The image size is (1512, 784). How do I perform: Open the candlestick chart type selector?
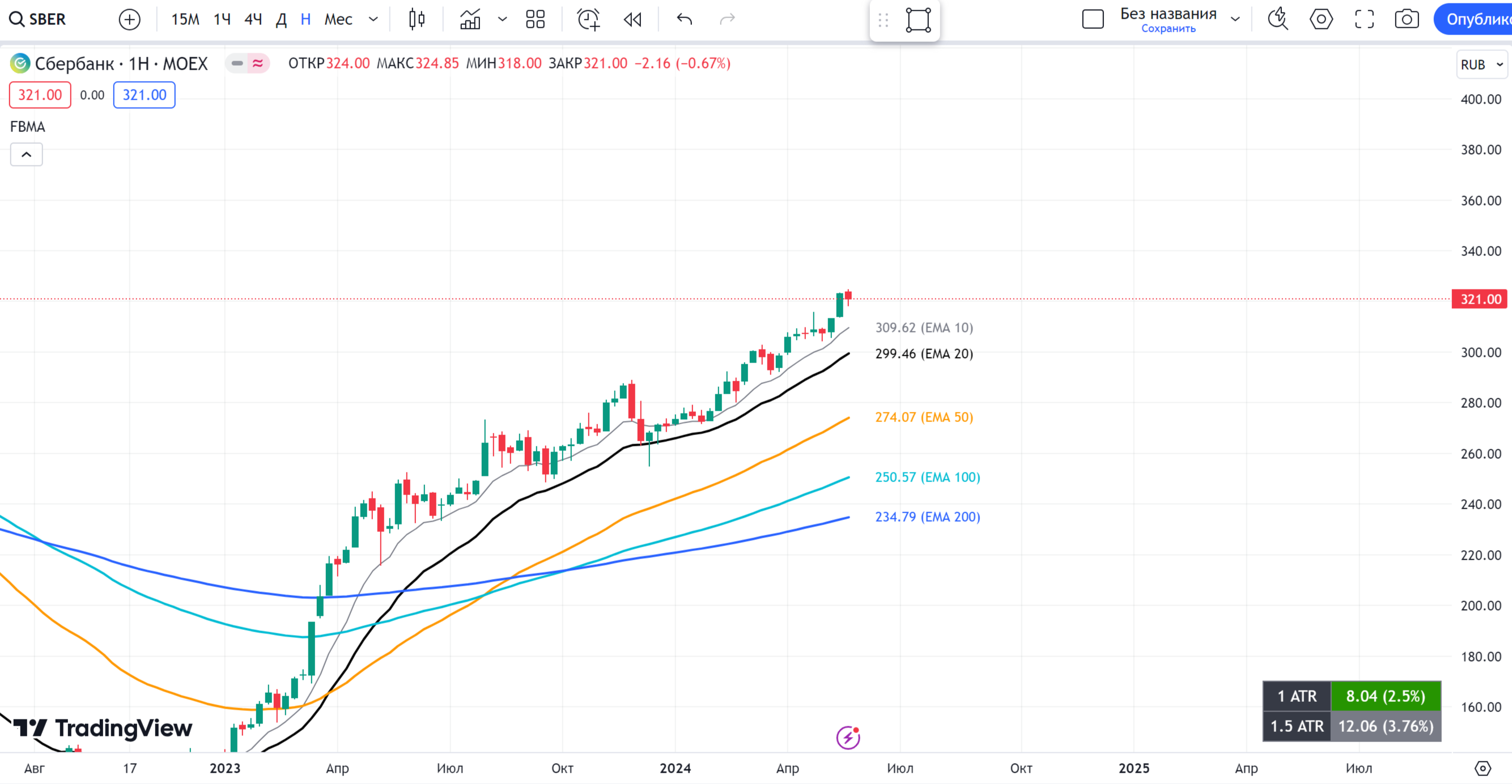coord(417,19)
